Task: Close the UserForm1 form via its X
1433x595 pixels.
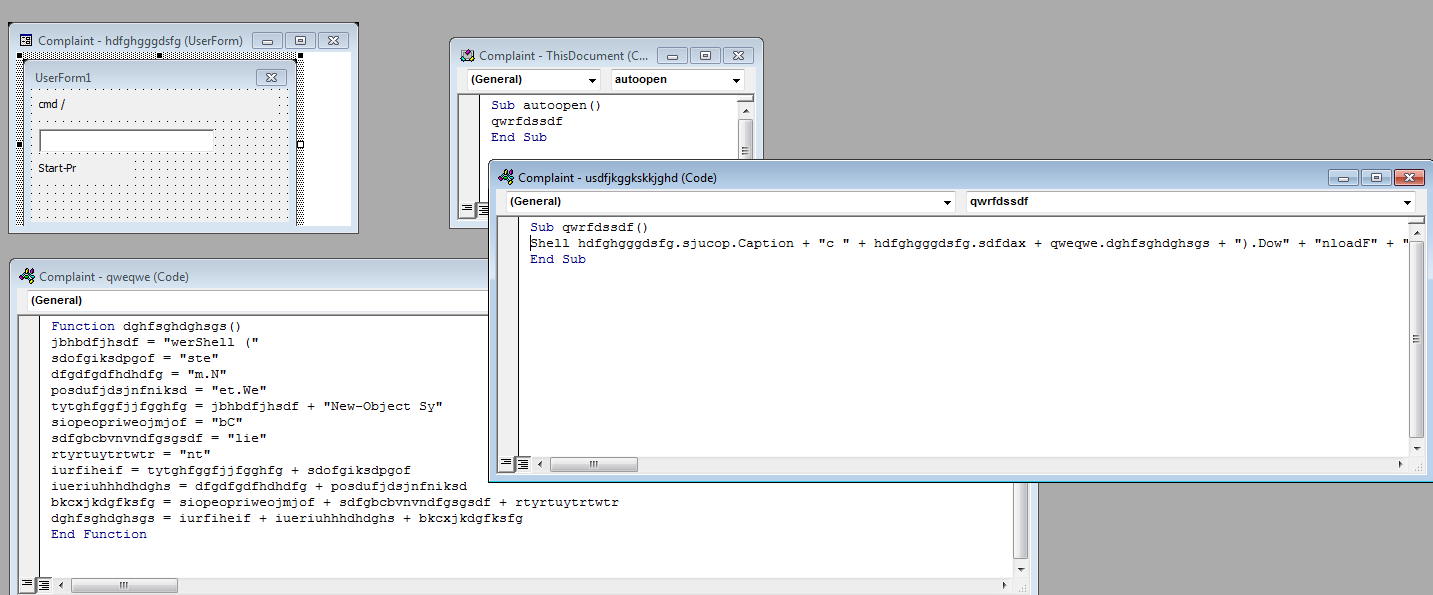Action: coord(271,77)
